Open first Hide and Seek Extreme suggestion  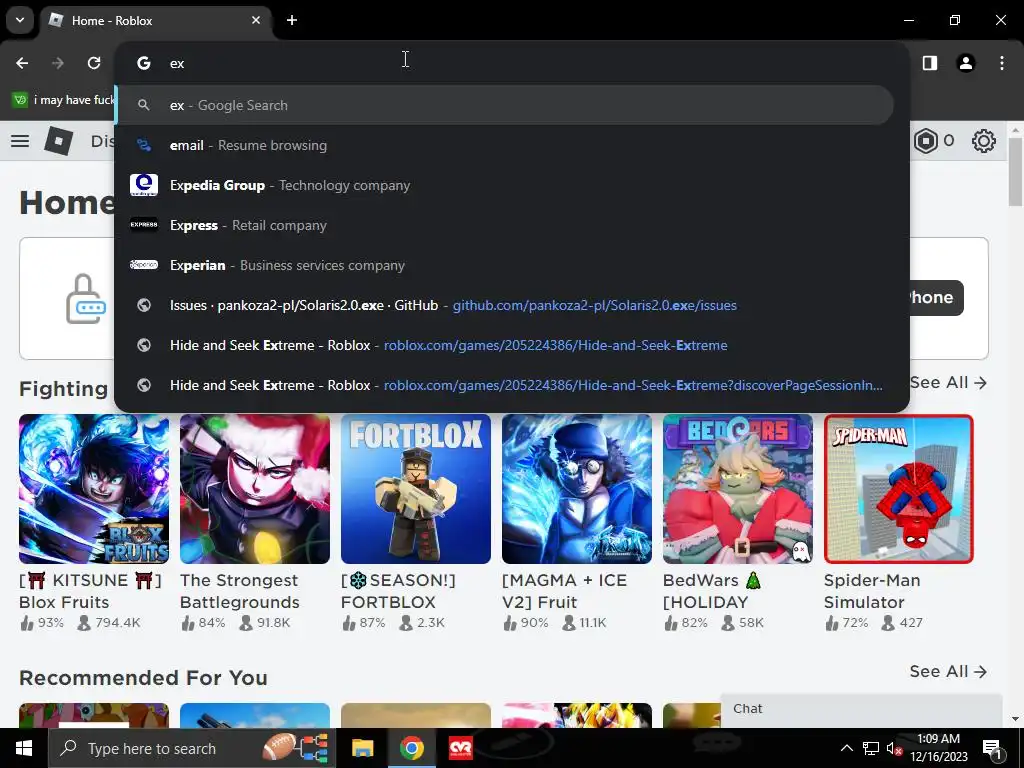coord(504,345)
